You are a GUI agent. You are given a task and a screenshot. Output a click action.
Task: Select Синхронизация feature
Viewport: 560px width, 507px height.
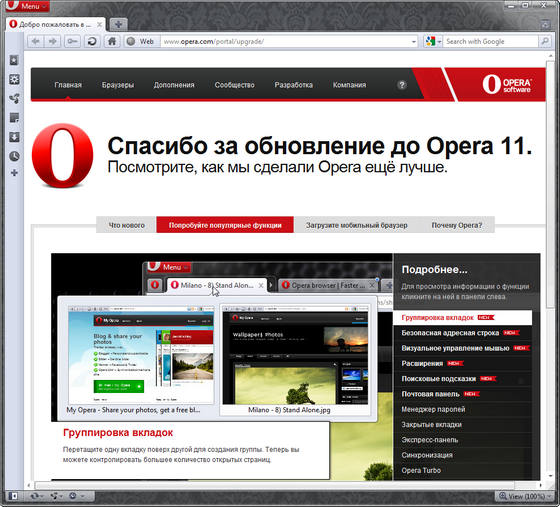(x=462, y=455)
